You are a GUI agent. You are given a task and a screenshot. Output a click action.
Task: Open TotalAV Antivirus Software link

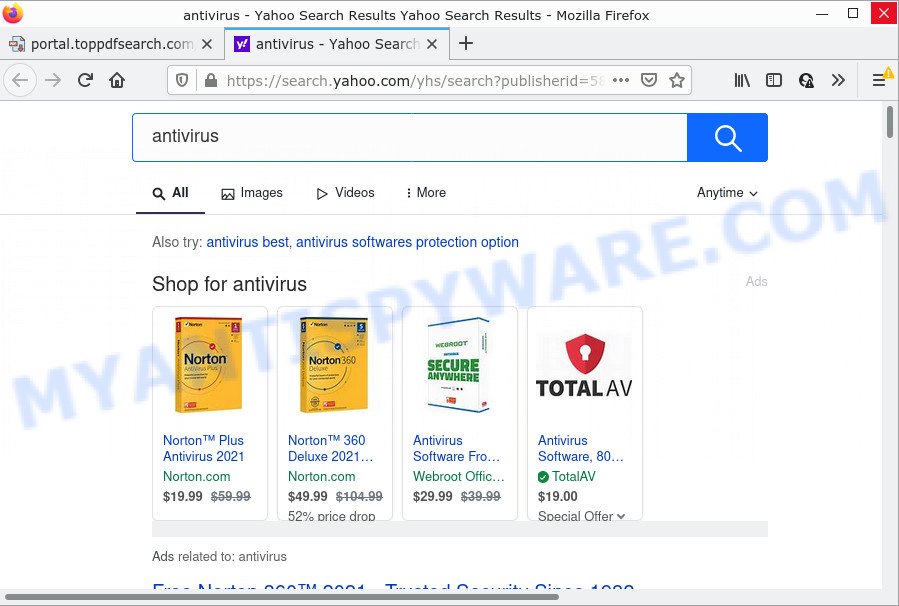click(x=580, y=448)
